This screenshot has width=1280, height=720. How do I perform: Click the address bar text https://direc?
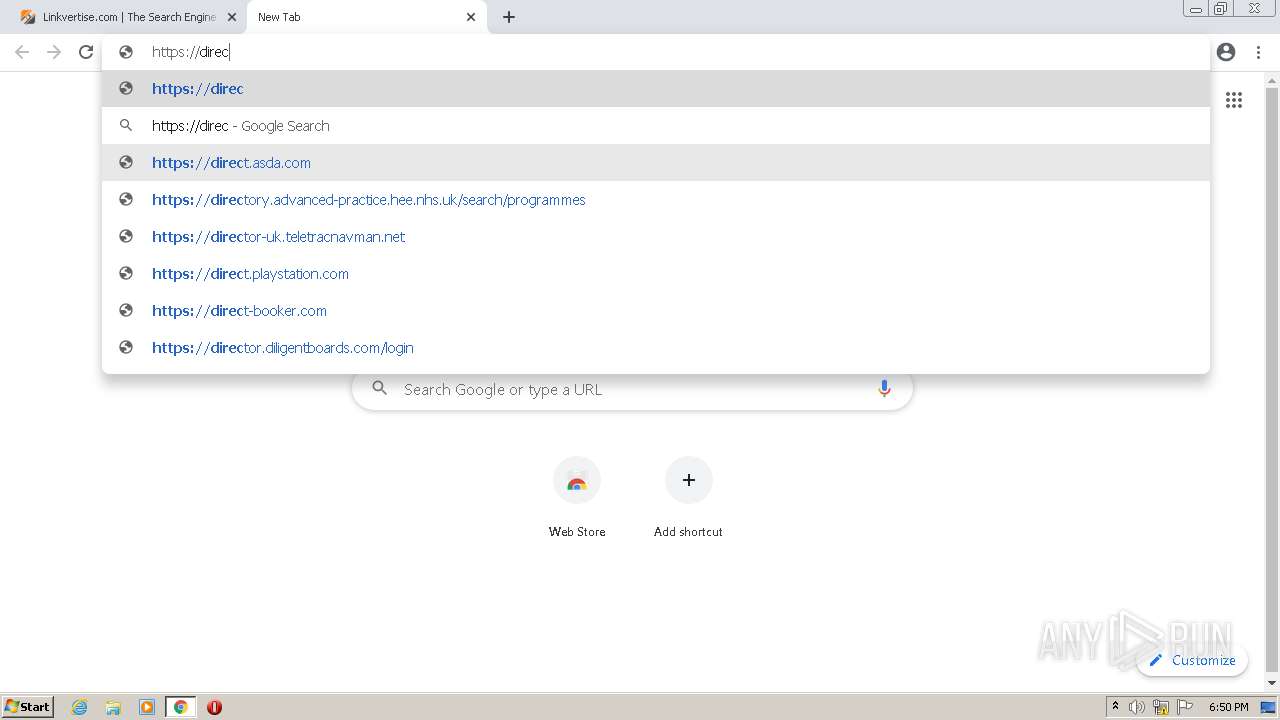191,52
